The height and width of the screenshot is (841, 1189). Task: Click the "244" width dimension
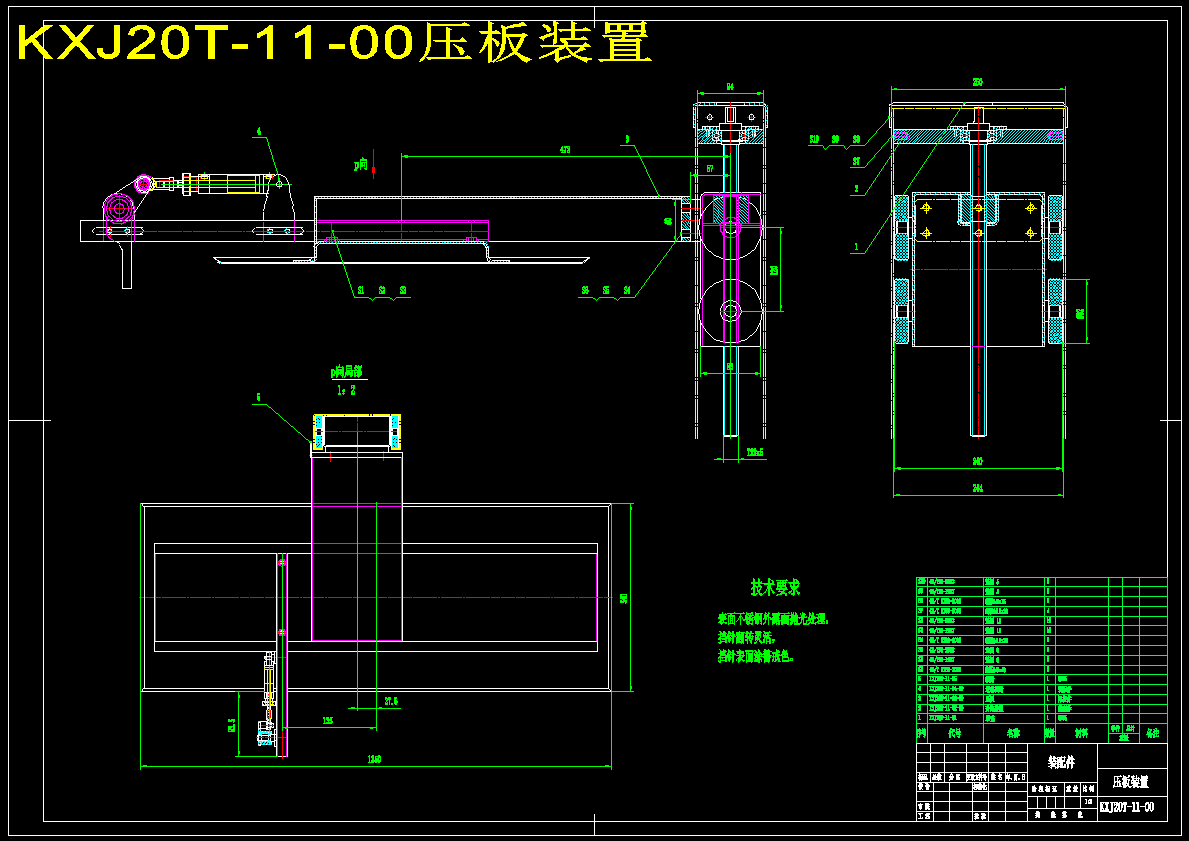click(x=977, y=489)
